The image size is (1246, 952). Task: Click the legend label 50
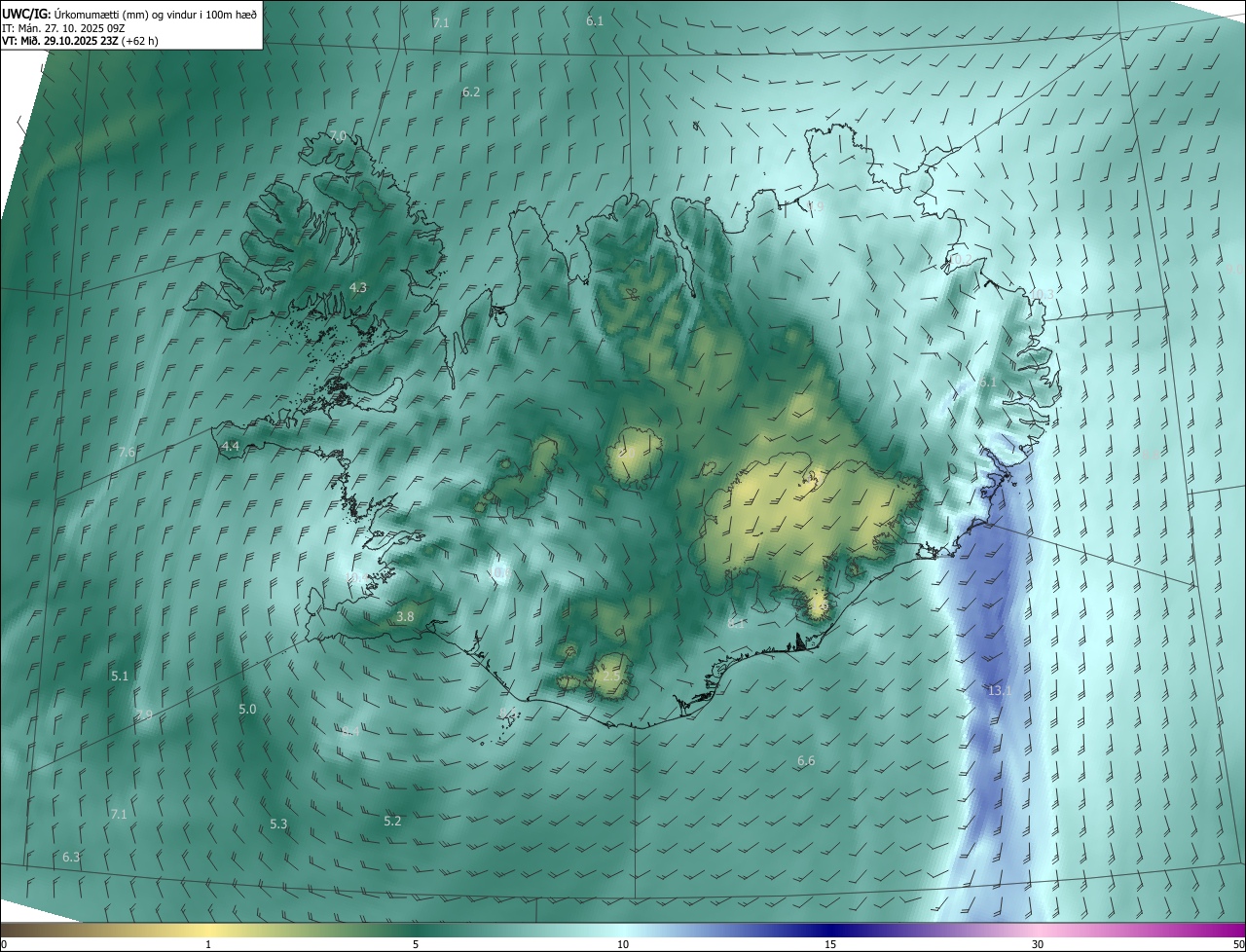pyautogui.click(x=1238, y=944)
